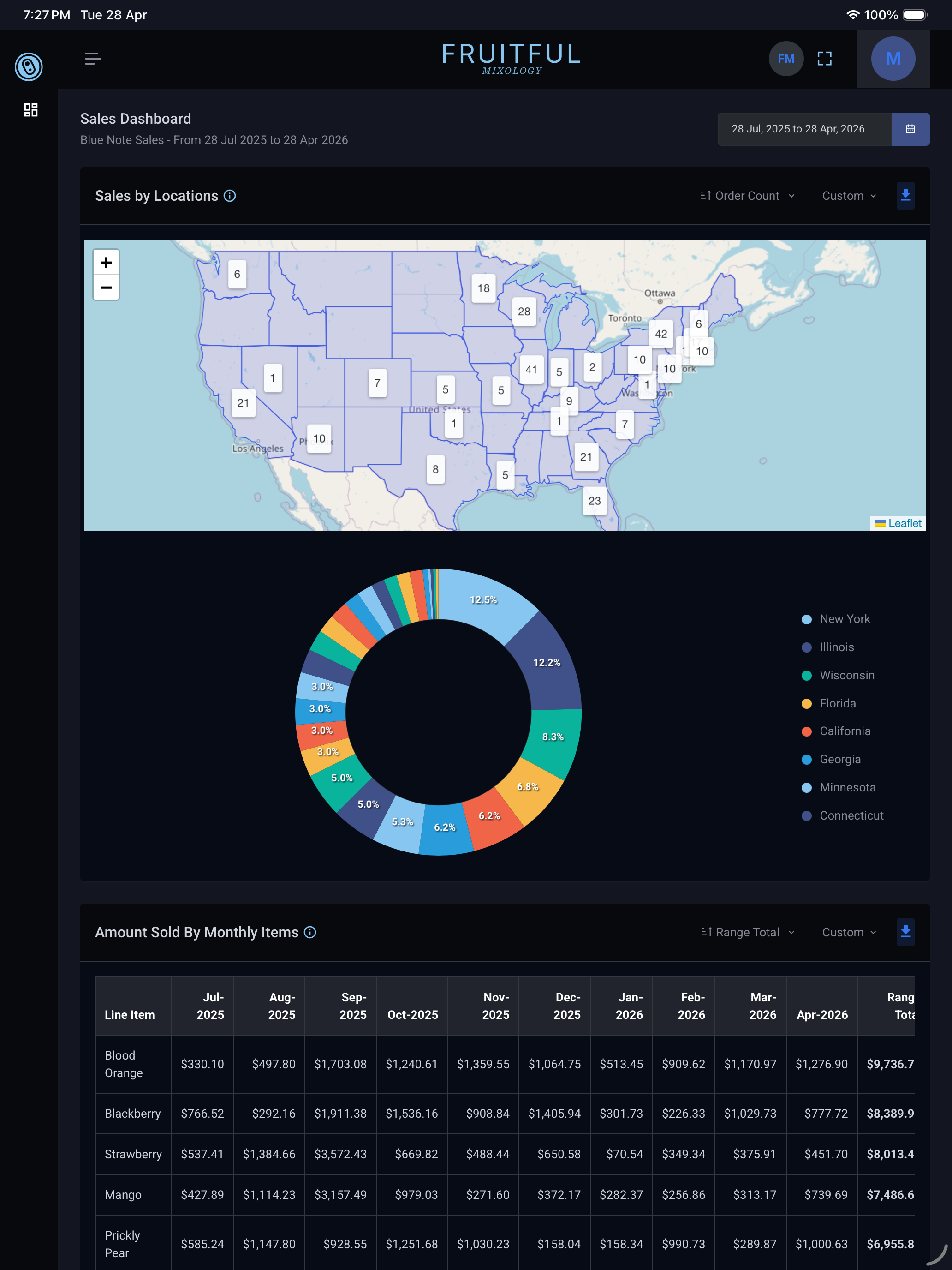Open Order Count sort dropdown
952x1270 pixels.
[x=748, y=196]
